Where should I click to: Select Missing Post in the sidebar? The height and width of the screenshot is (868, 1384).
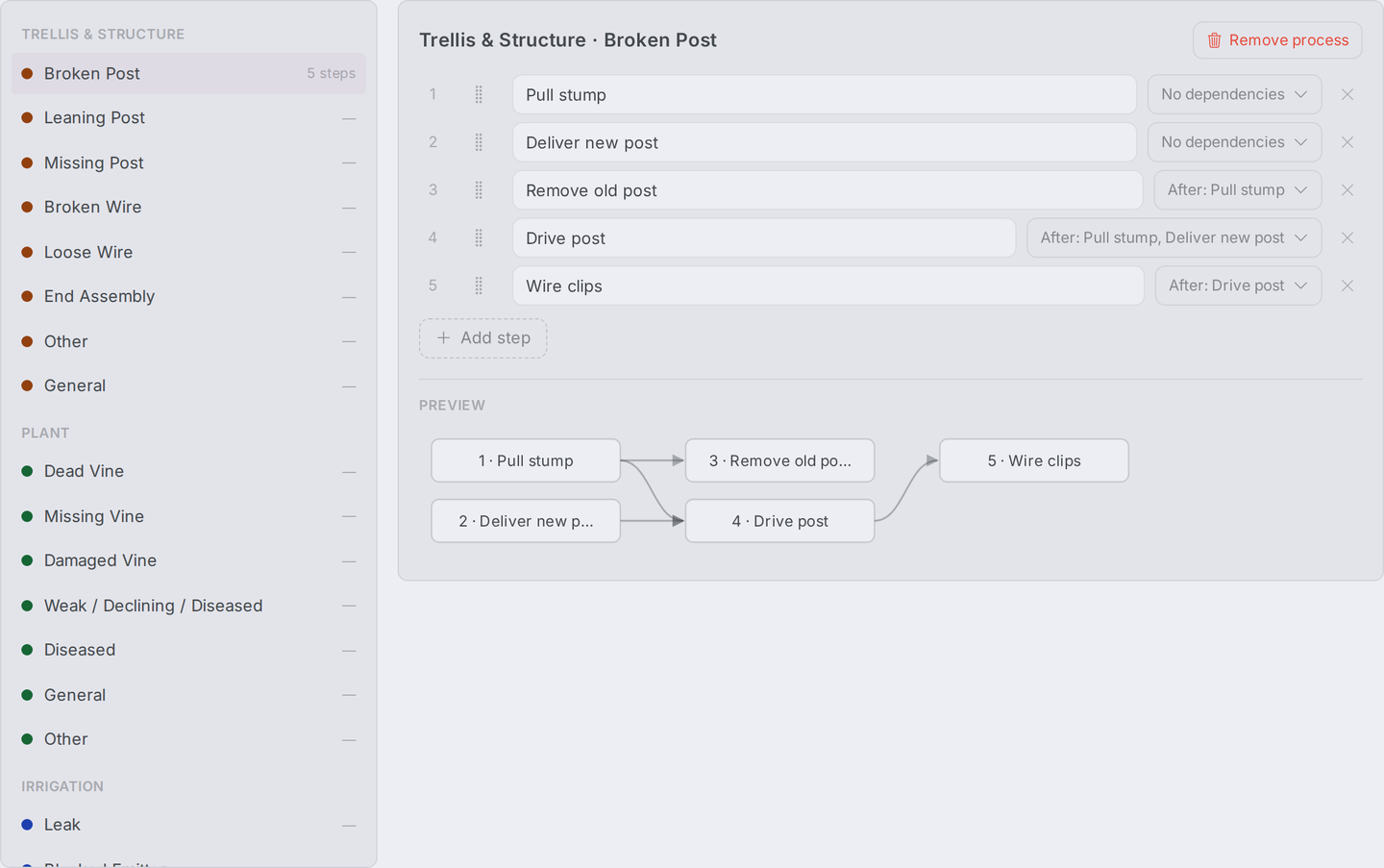(188, 163)
